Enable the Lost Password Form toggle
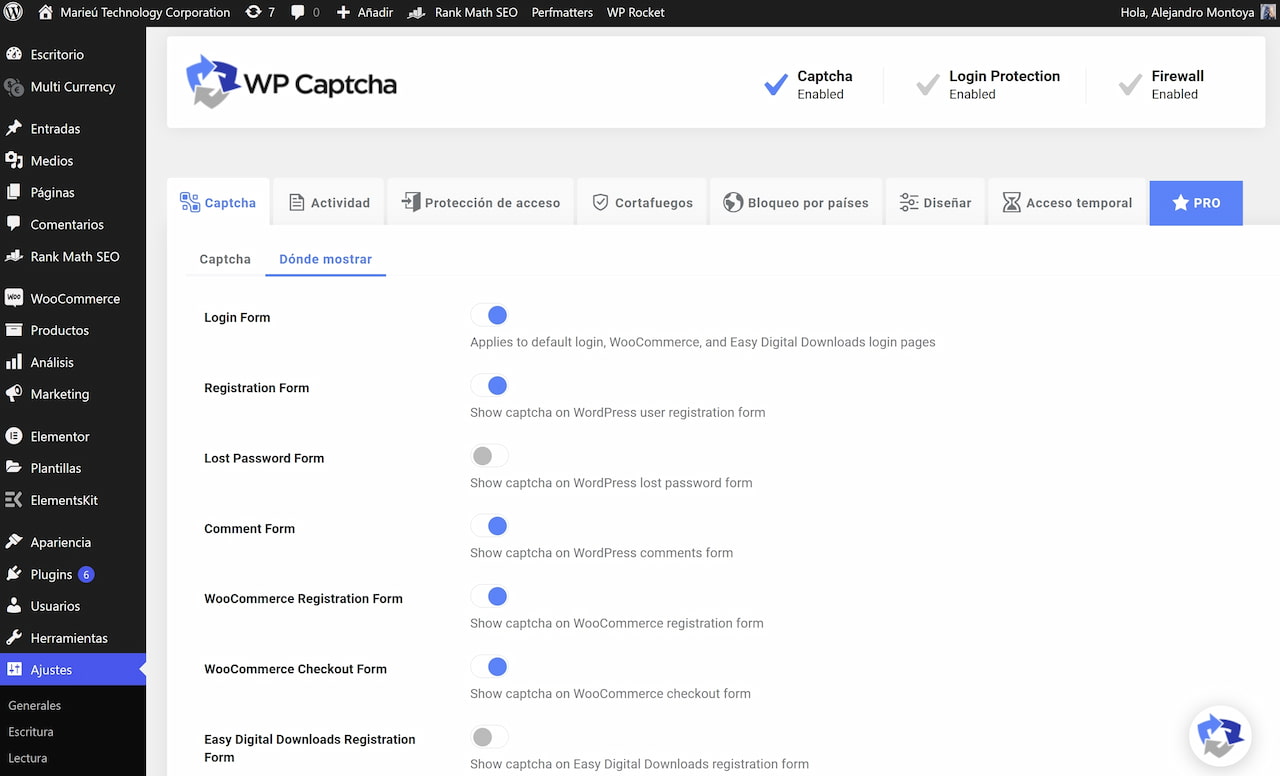 (489, 456)
